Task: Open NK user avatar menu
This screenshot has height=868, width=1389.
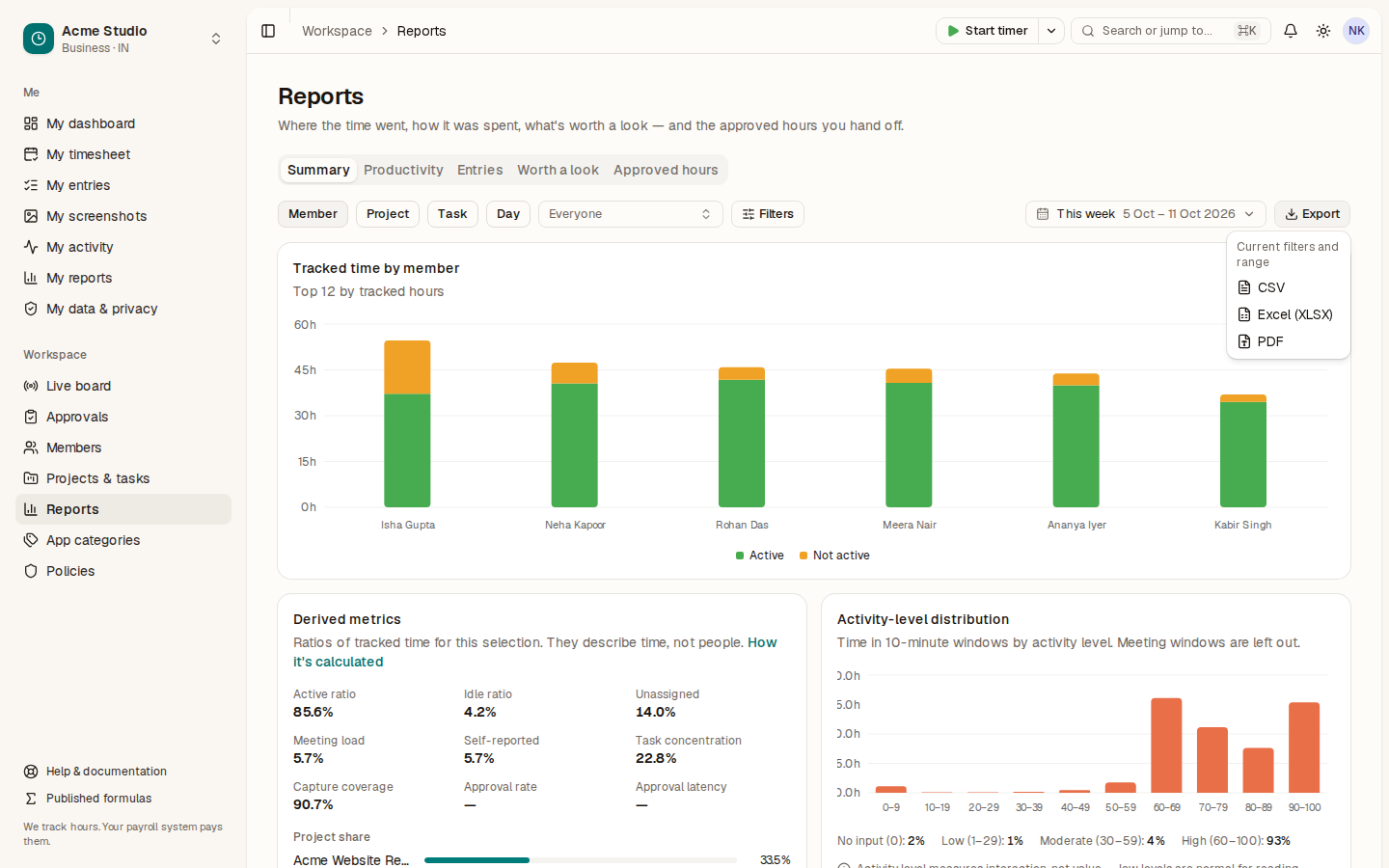Action: click(1356, 31)
